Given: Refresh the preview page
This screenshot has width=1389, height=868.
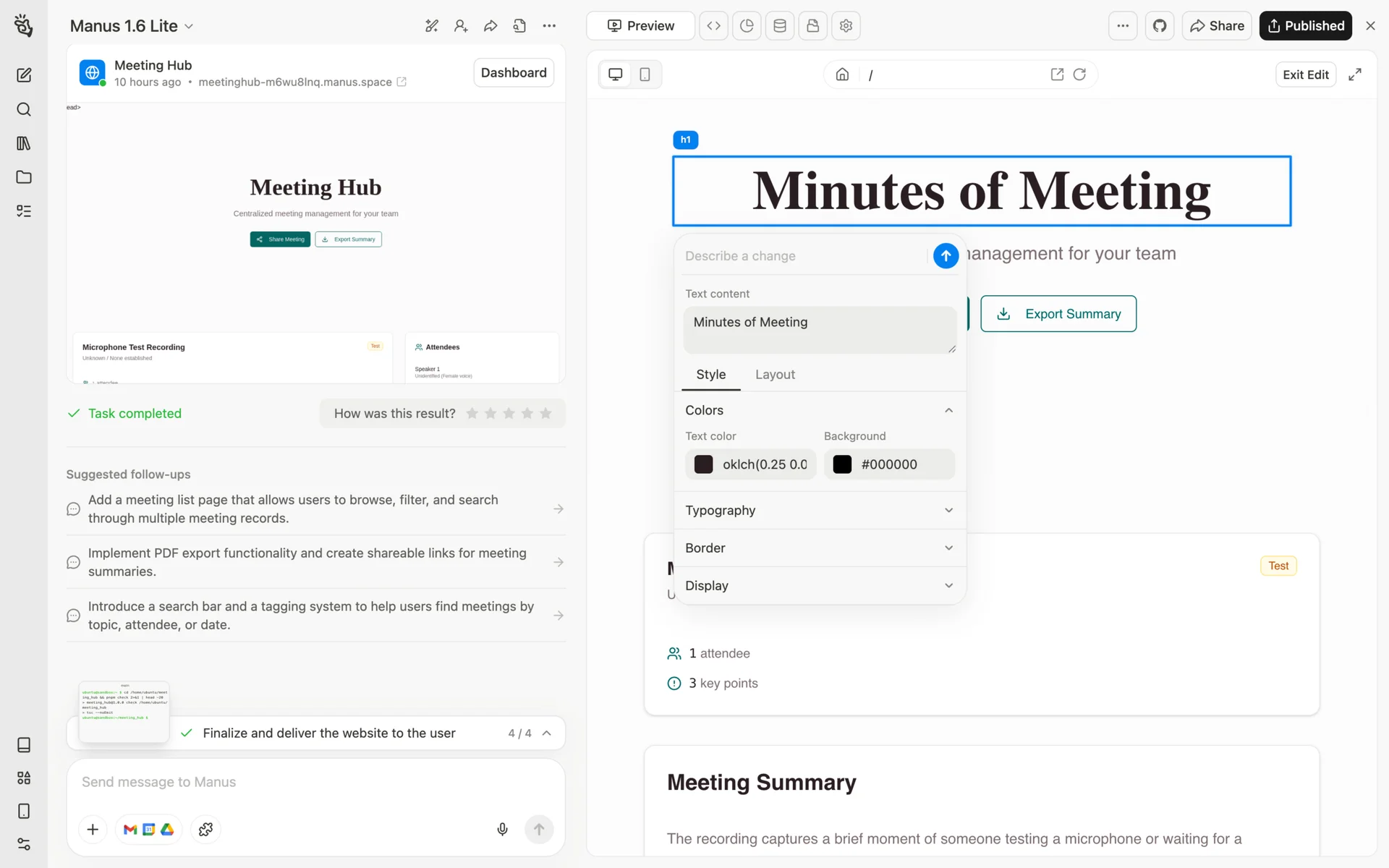Looking at the screenshot, I should pos(1079,75).
